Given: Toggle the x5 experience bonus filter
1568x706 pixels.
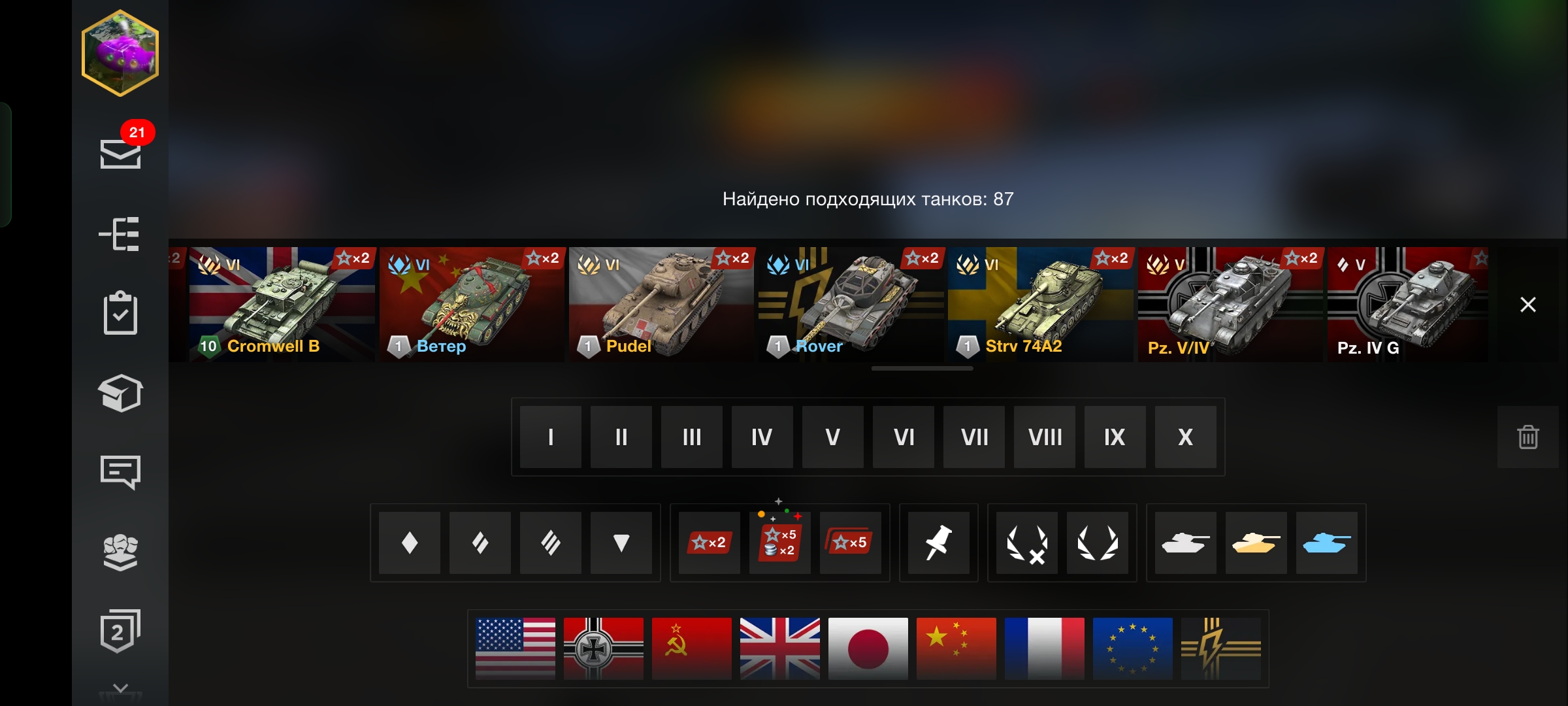Looking at the screenshot, I should point(850,543).
